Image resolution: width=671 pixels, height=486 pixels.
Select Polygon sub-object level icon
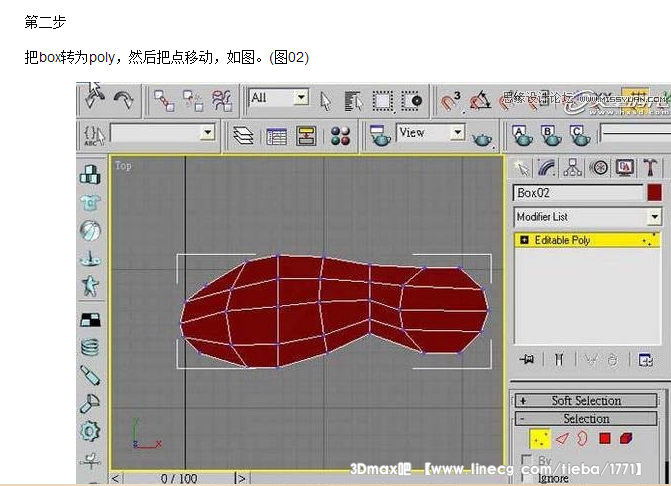coord(605,439)
